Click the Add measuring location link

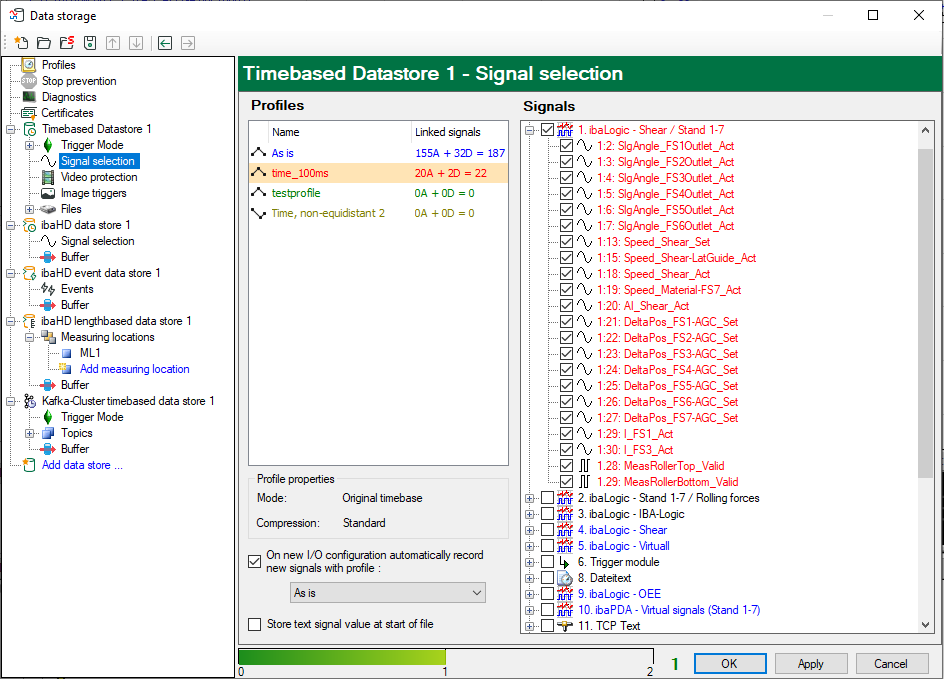coord(134,369)
